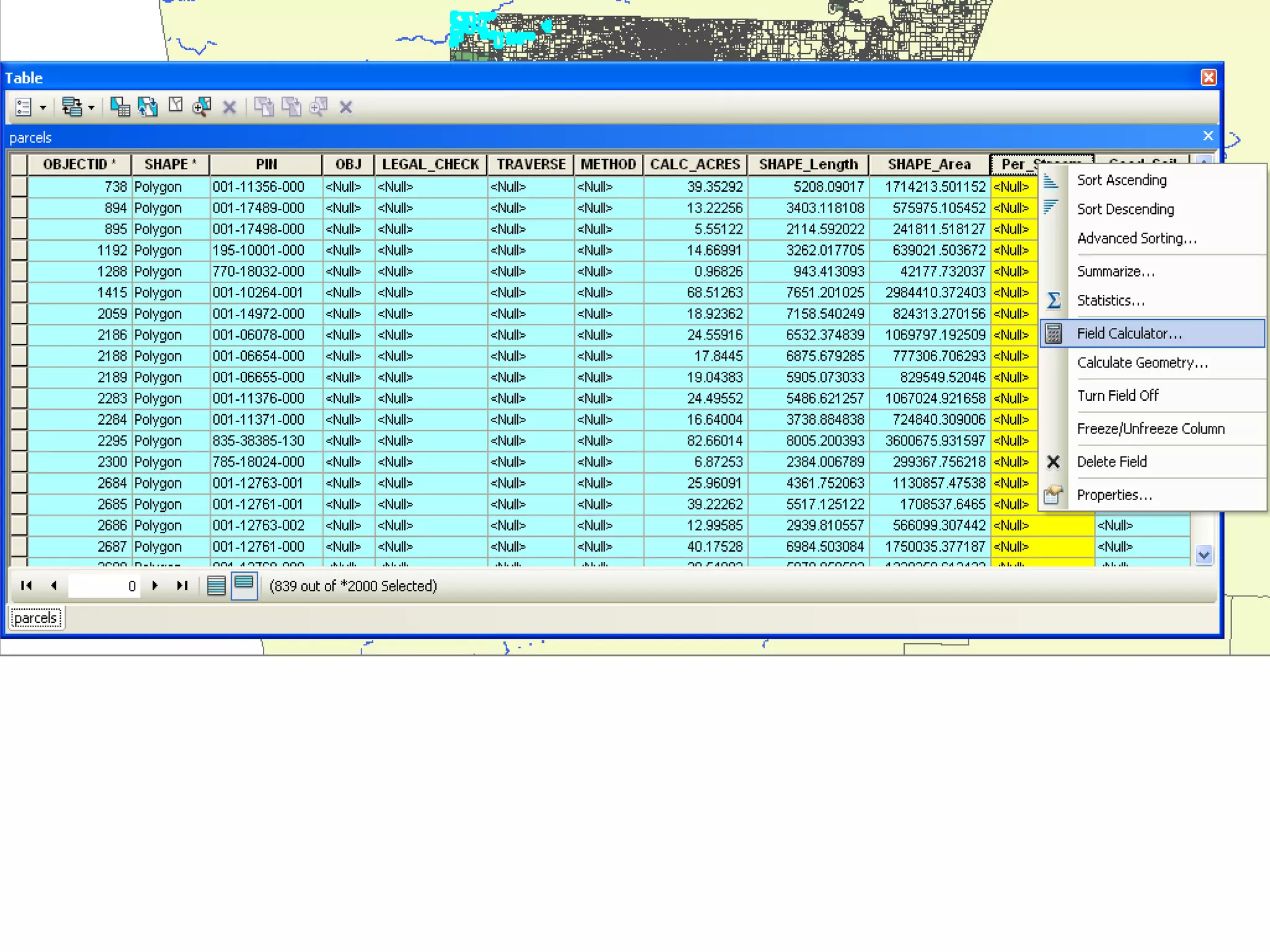This screenshot has width=1270, height=952.
Task: Toggle Show all records view
Action: pyautogui.click(x=216, y=586)
